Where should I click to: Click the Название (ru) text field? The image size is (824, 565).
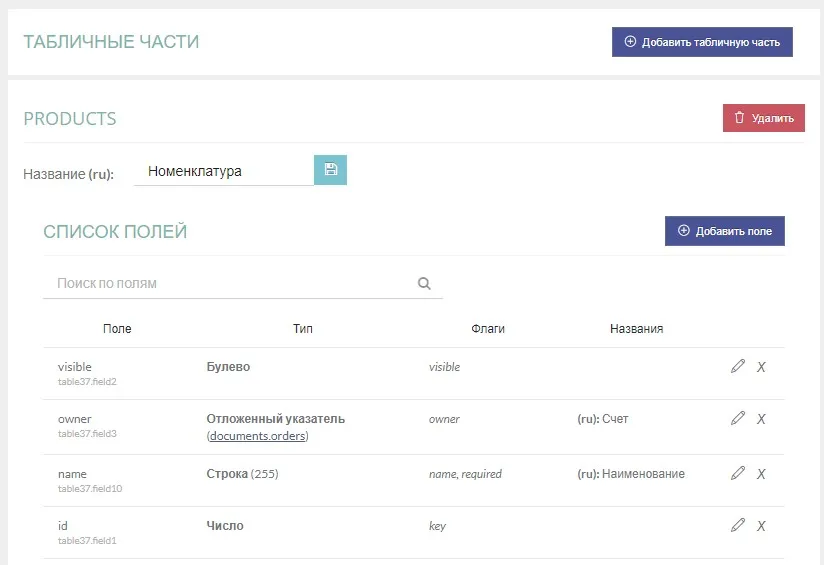click(224, 171)
